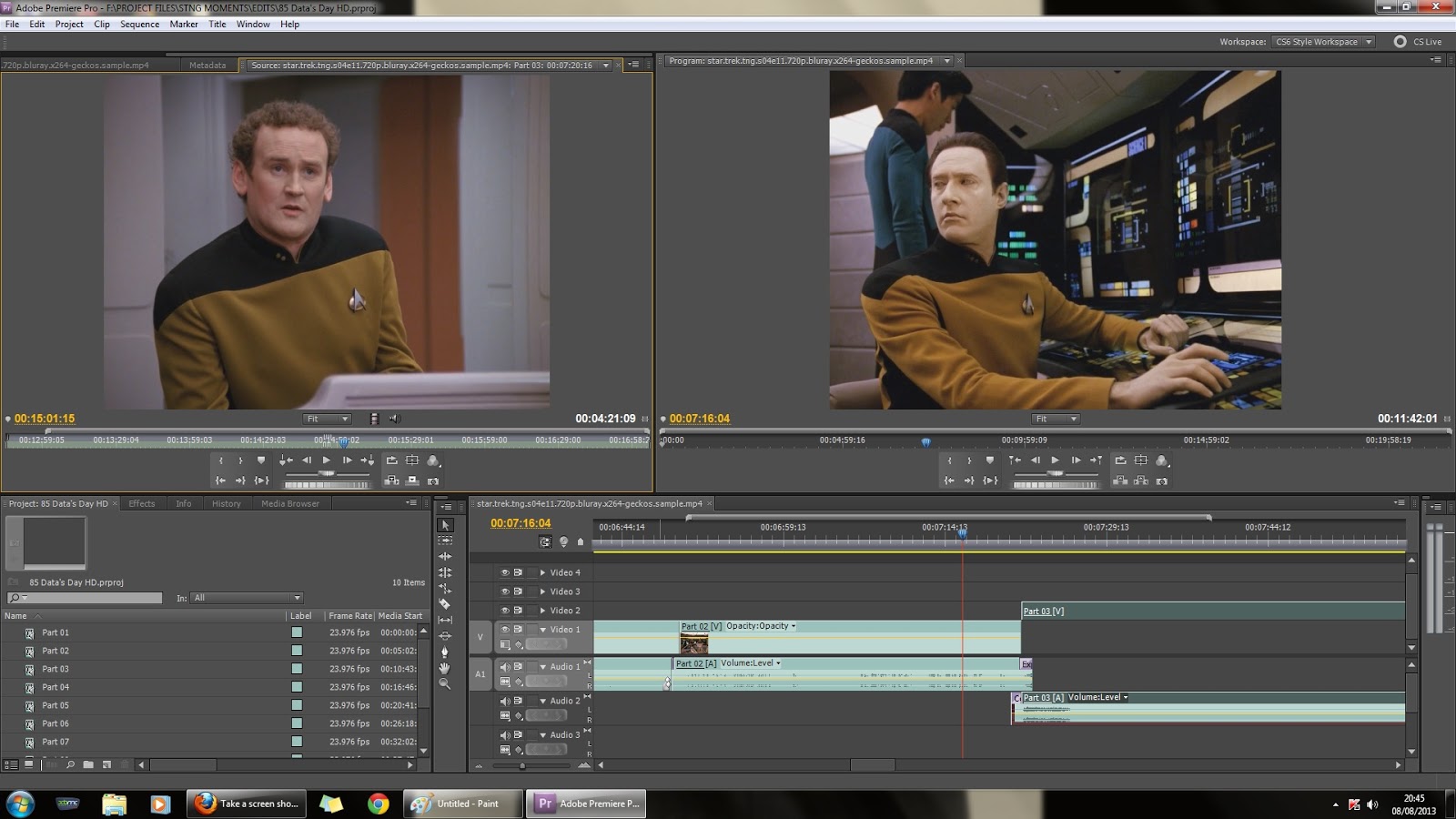
Task: Set unnumbered marker in Source monitor
Action: [261, 460]
